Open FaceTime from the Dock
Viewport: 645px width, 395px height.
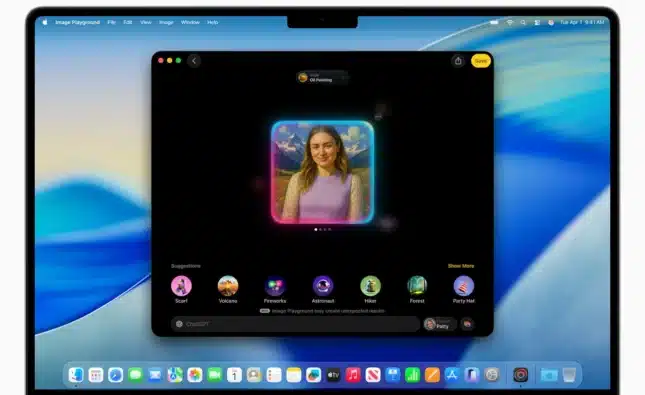click(x=214, y=375)
